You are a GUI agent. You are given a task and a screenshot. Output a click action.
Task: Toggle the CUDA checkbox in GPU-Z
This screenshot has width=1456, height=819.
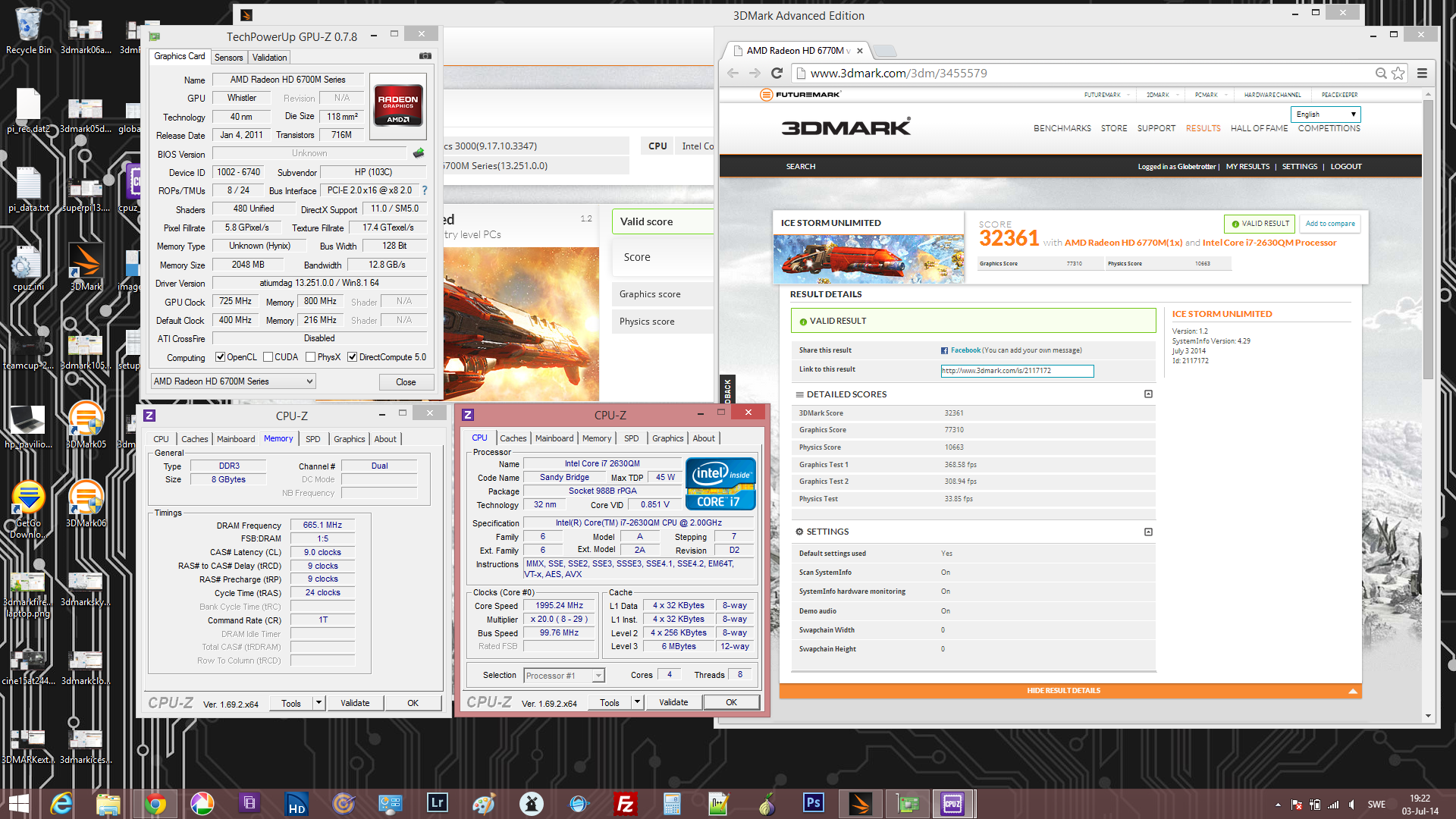(268, 357)
